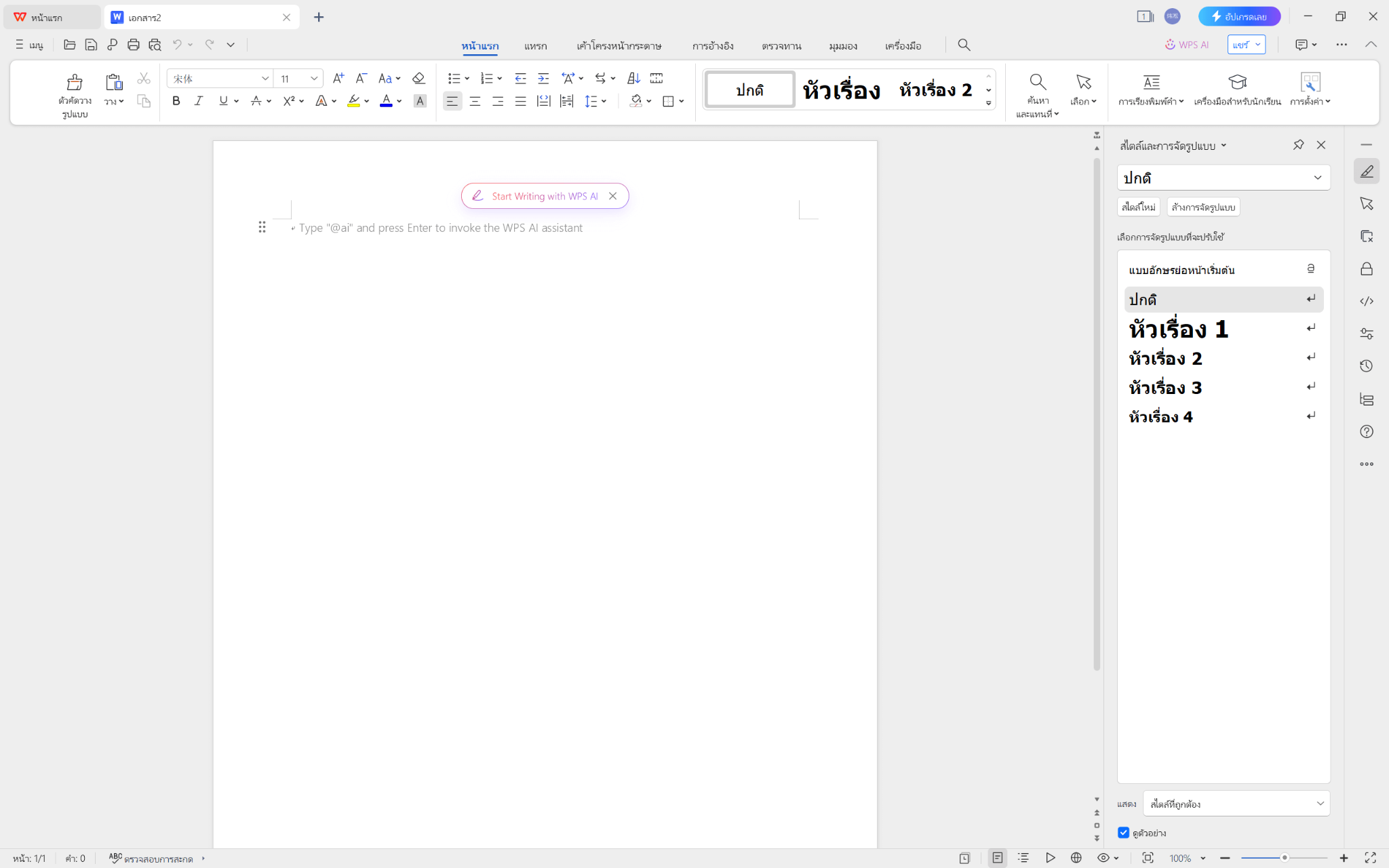The height and width of the screenshot is (868, 1389).
Task: Click the clear formatting eraser icon
Action: [x=418, y=79]
